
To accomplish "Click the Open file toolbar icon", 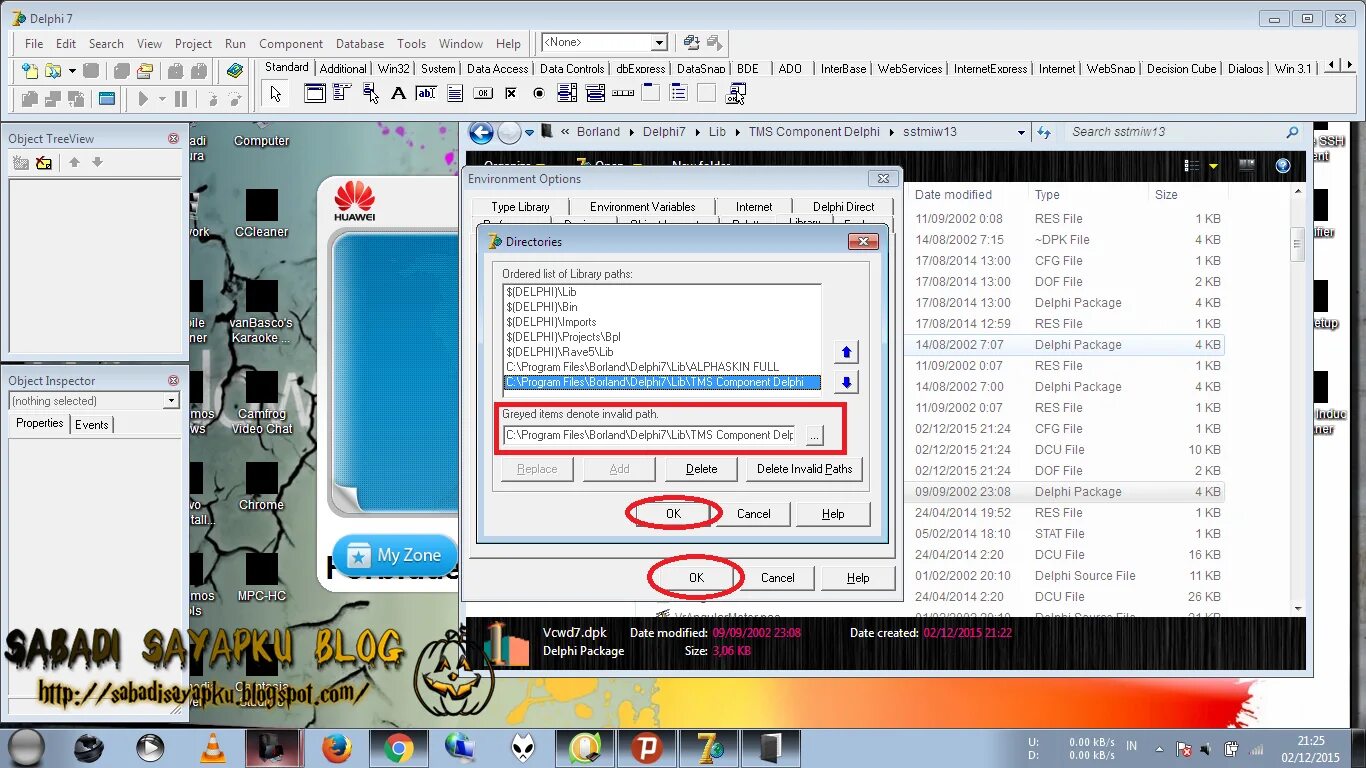I will pyautogui.click(x=52, y=71).
